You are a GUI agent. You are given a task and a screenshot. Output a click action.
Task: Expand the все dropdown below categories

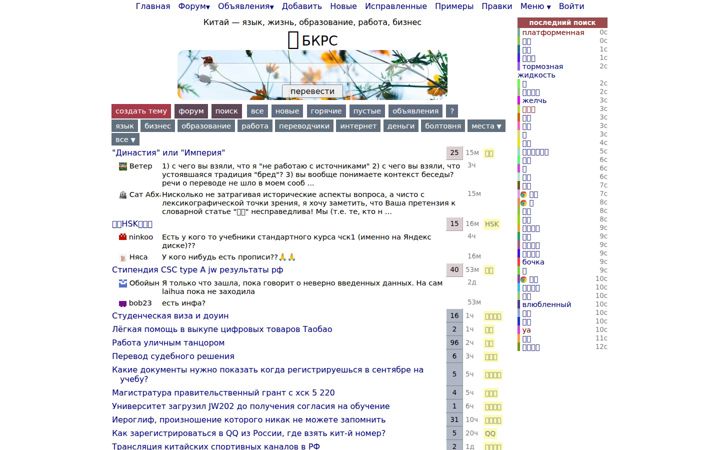pyautogui.click(x=125, y=140)
